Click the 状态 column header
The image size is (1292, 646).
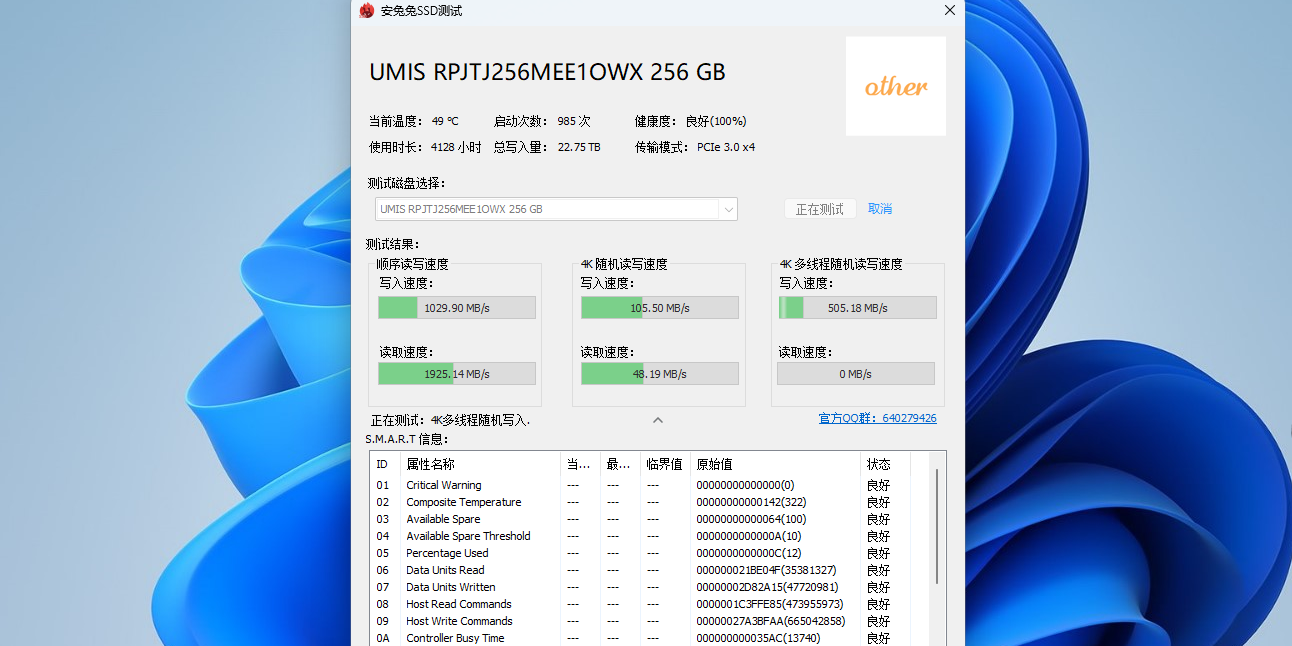885,464
